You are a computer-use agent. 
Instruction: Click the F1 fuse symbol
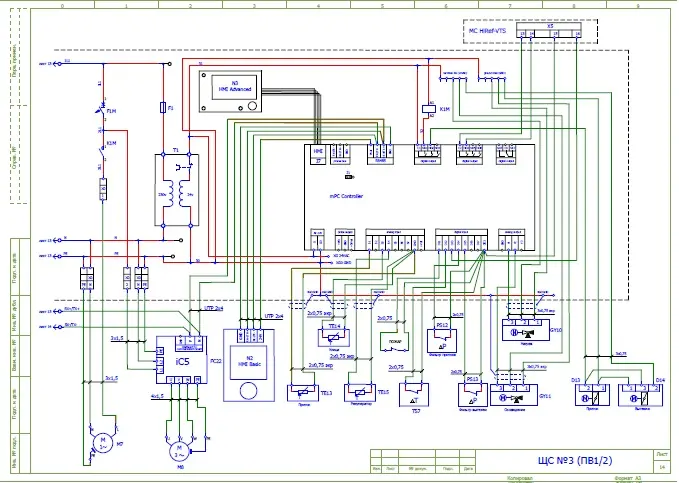tap(162, 106)
